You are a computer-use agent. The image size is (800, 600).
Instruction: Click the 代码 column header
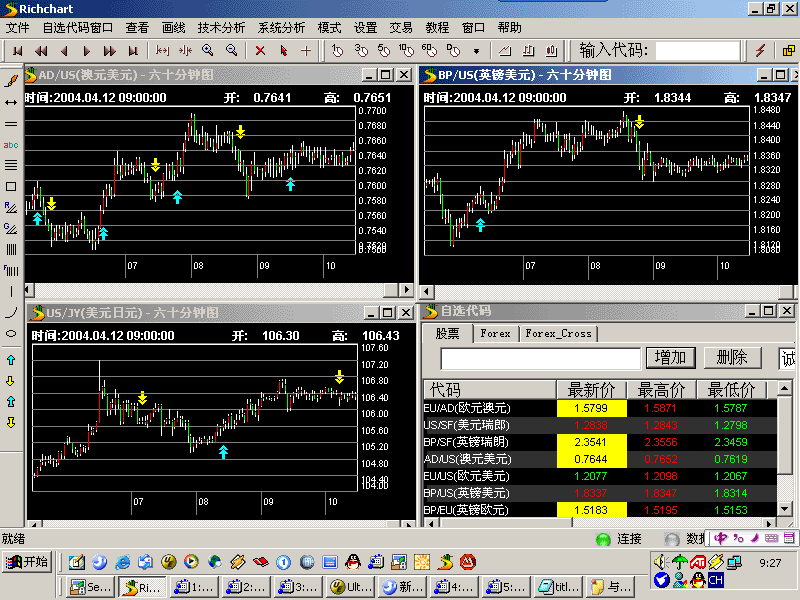pyautogui.click(x=489, y=390)
